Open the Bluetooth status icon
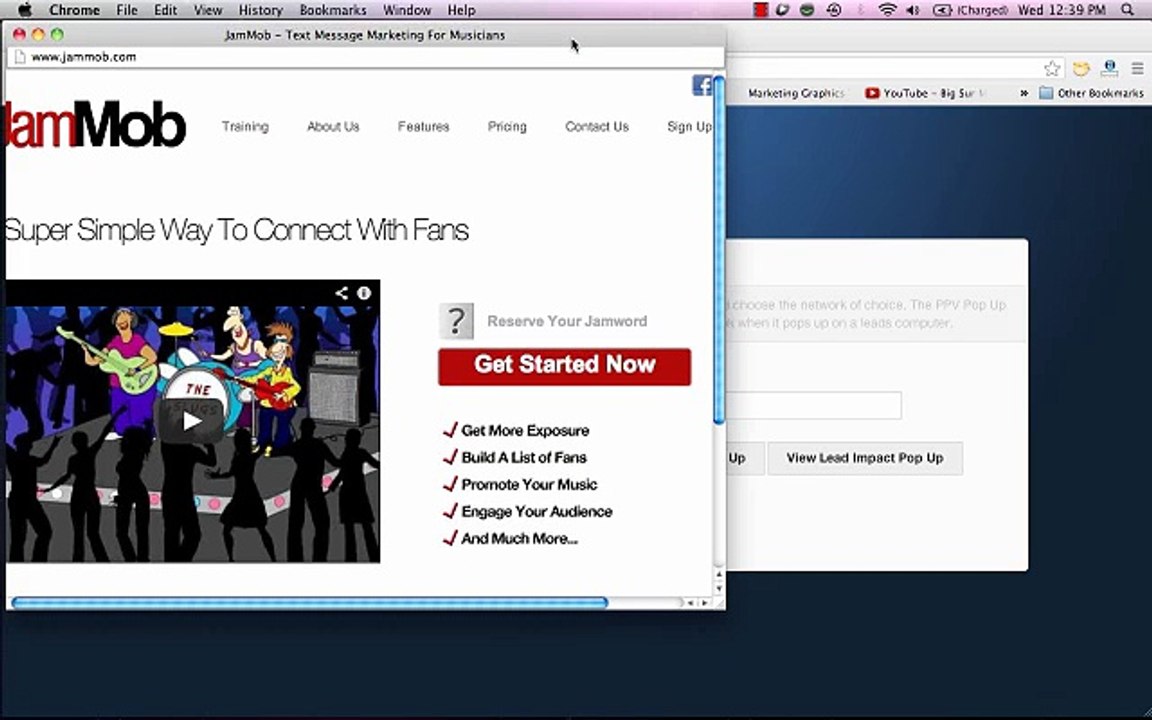 pos(861,10)
